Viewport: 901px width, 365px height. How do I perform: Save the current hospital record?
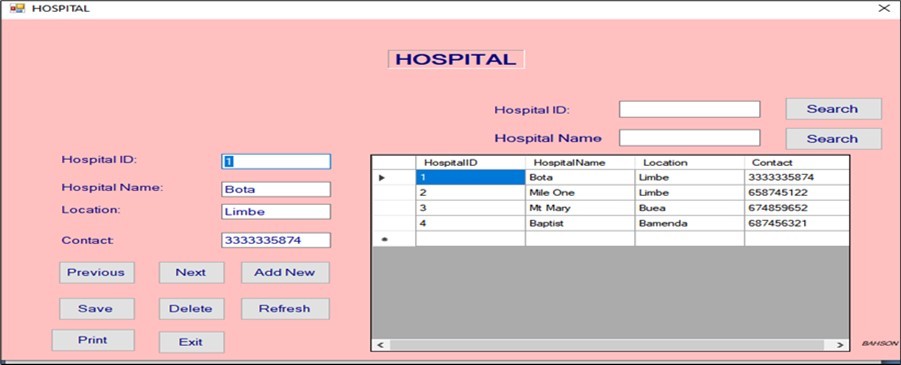coord(97,309)
